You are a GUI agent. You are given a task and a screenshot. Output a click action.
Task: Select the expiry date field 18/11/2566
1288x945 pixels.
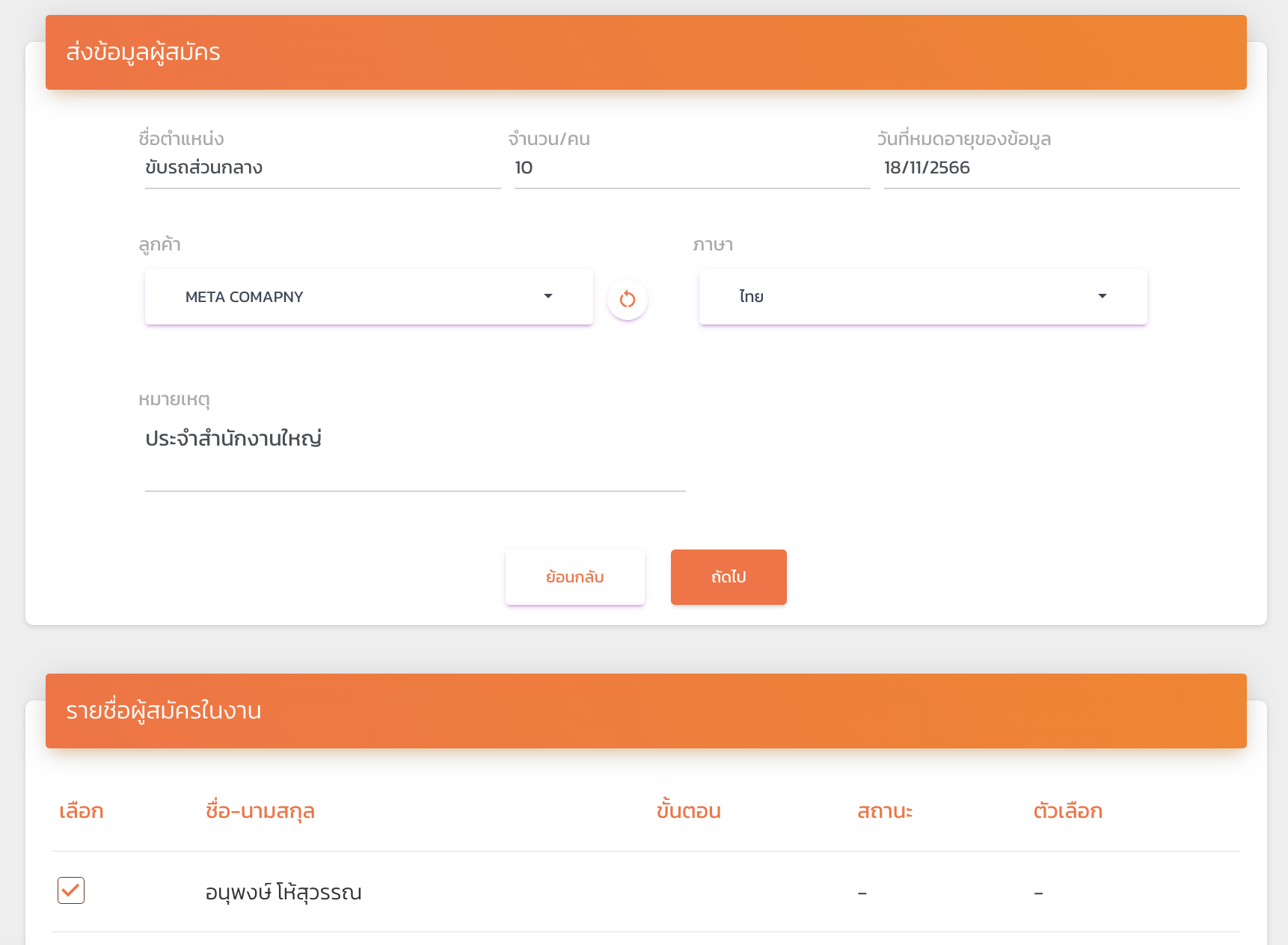1061,168
